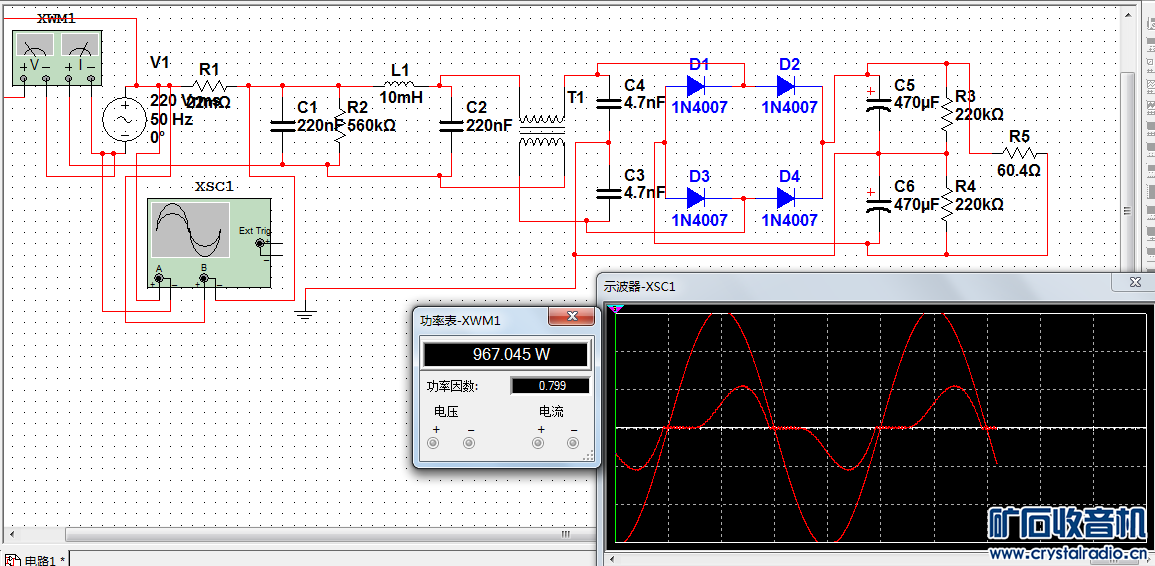Select the V1 AC voltage source symbol

tap(127, 120)
